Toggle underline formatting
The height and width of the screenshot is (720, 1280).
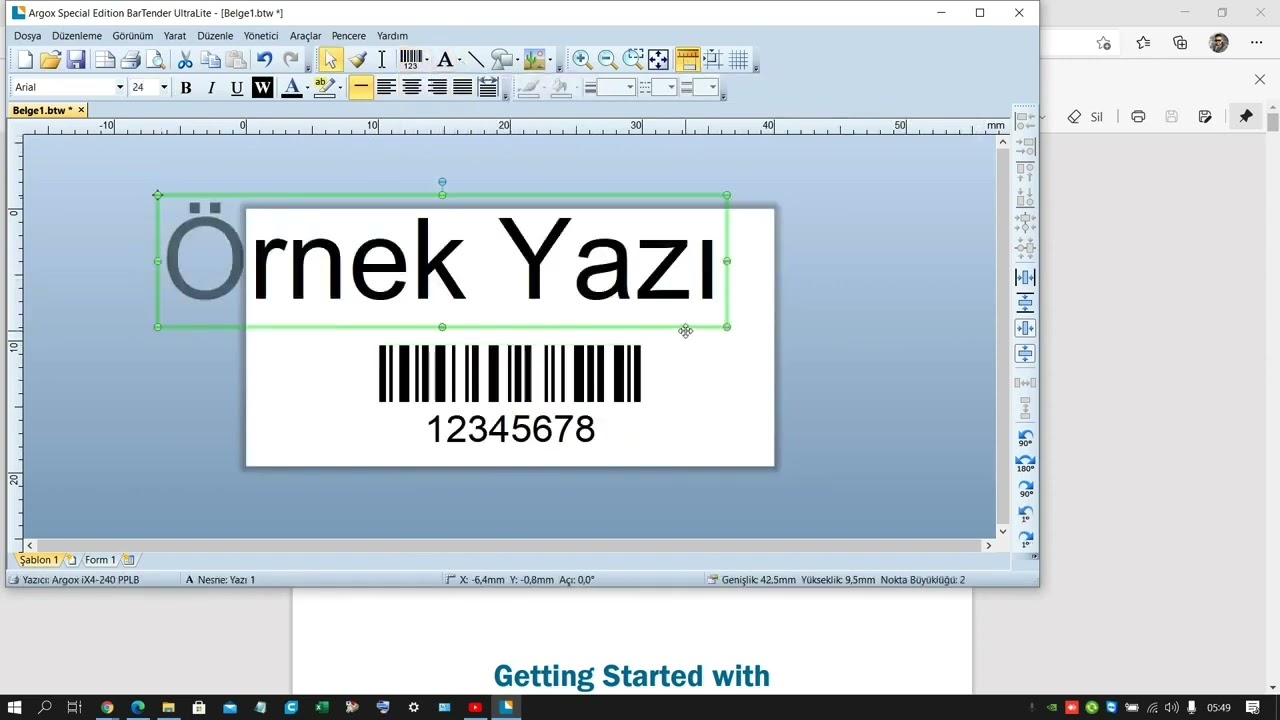coord(236,88)
